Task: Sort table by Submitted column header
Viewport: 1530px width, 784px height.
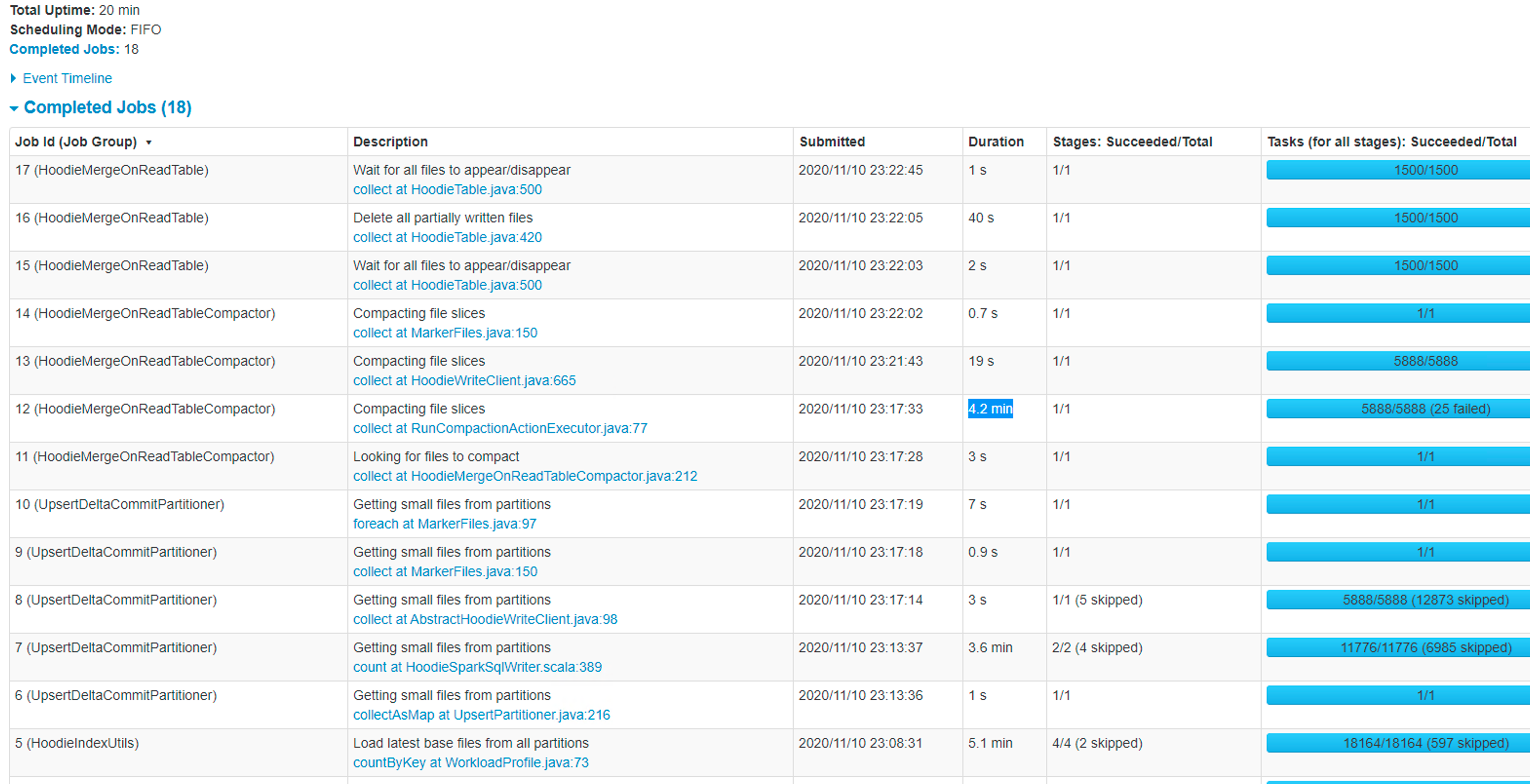Action: [831, 142]
